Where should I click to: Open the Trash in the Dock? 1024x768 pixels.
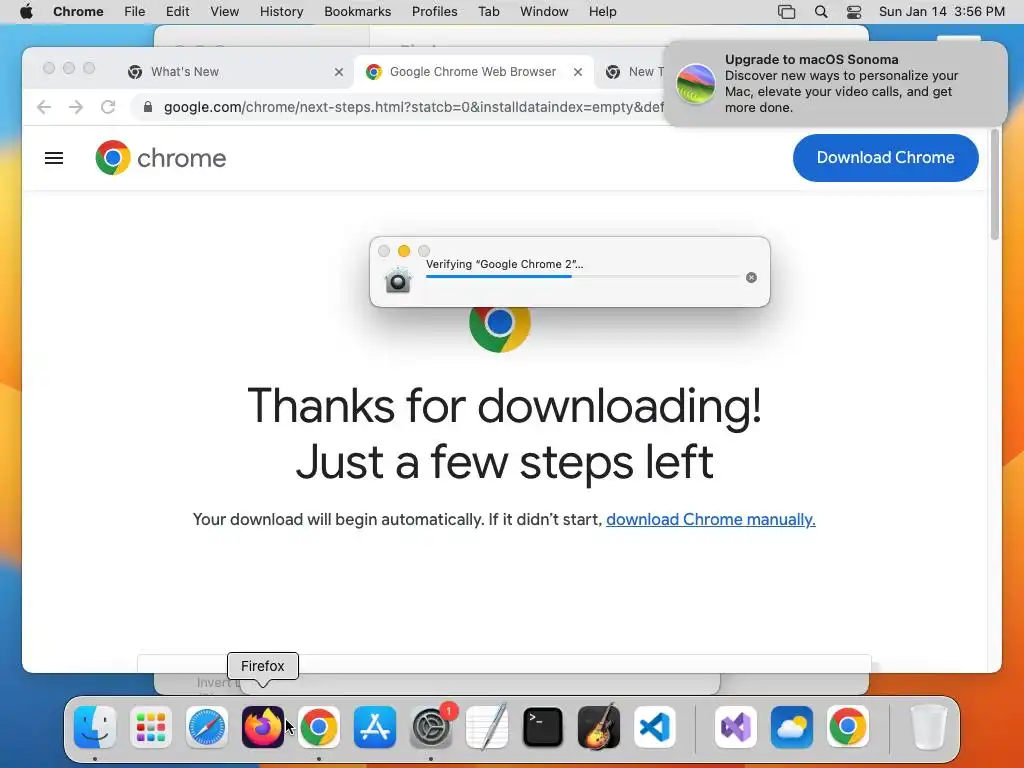[x=928, y=727]
